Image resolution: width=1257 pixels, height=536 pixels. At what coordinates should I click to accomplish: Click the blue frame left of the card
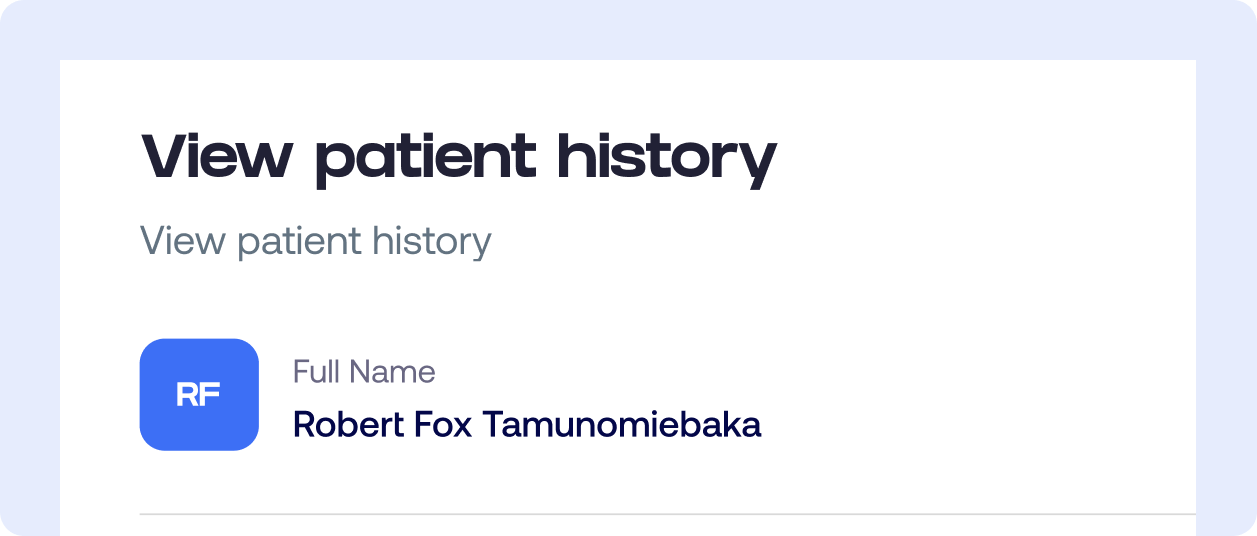29,300
